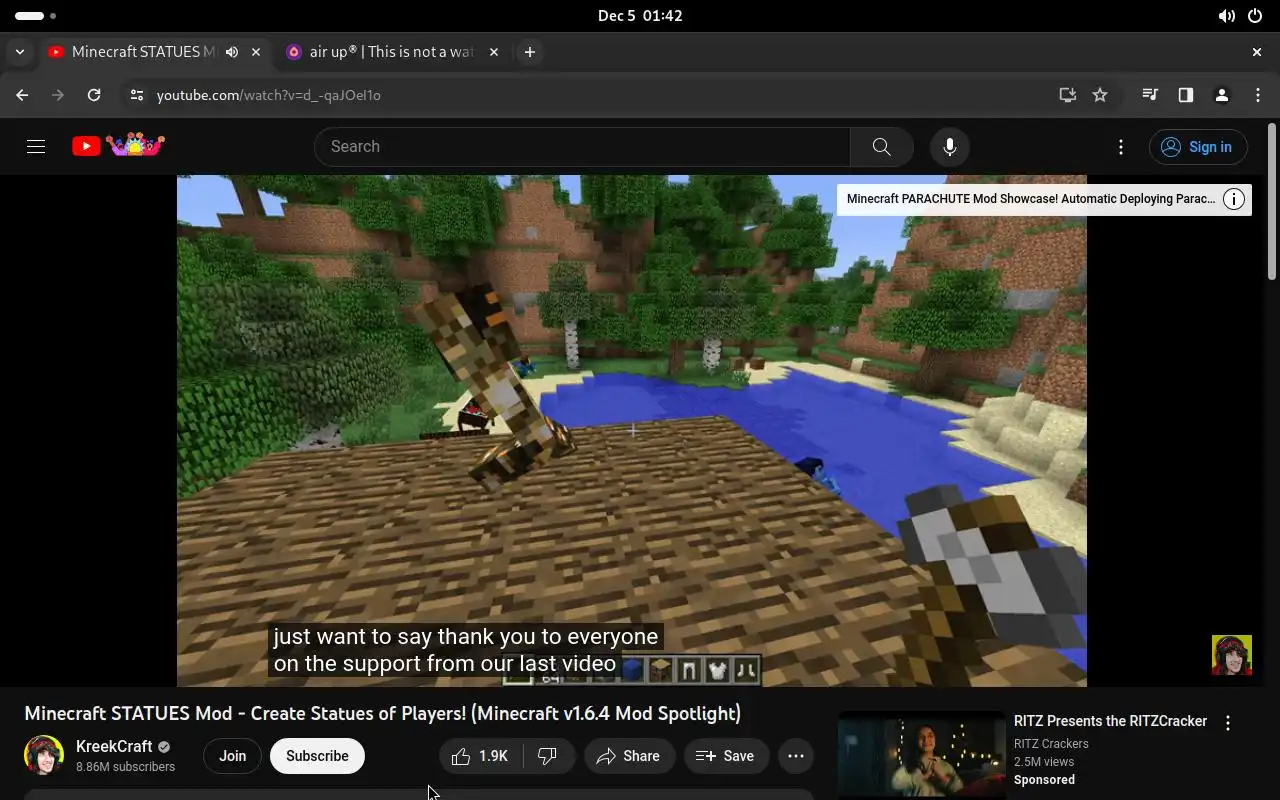
Task: Open RITZ Presents the RITZCracker ad thumbnail
Action: click(x=922, y=755)
